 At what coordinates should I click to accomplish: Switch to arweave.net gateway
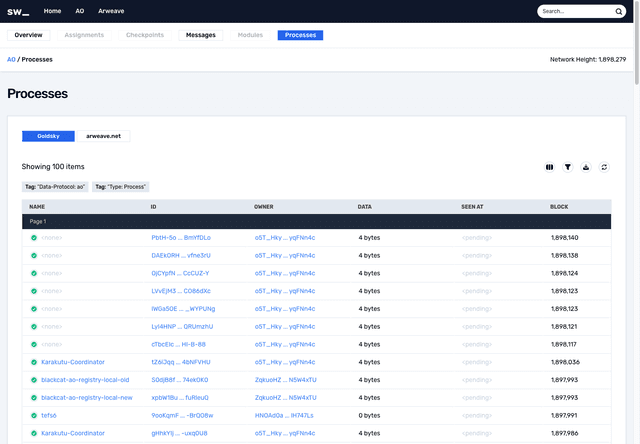pyautogui.click(x=103, y=136)
